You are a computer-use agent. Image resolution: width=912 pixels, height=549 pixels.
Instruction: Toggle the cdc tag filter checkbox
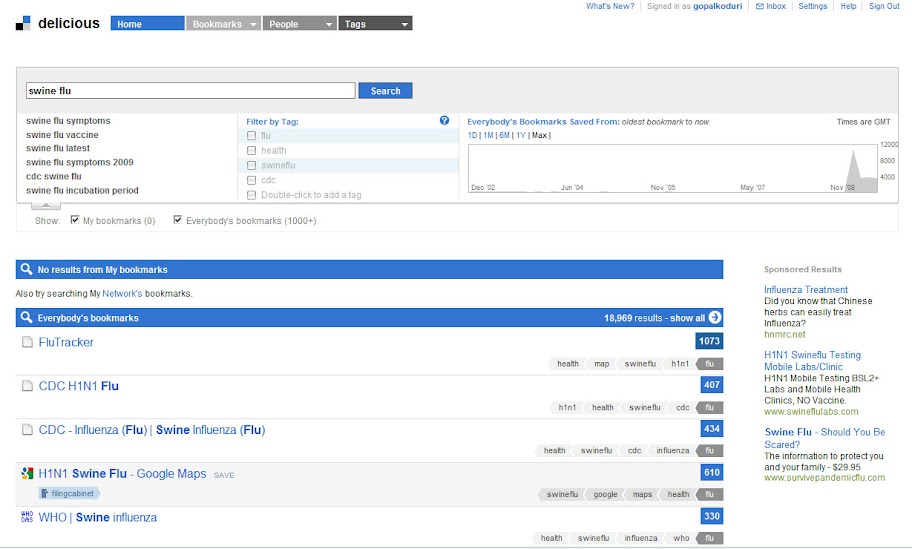251,180
